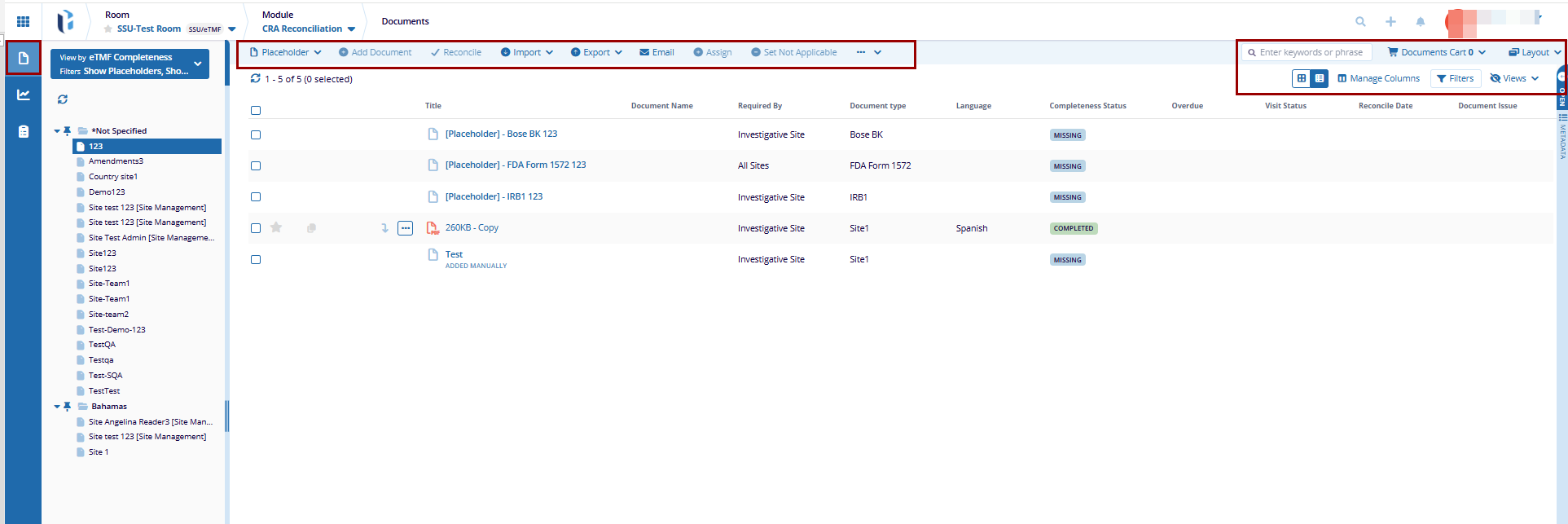
Task: Select the Amendments3 tree item
Action: (116, 161)
